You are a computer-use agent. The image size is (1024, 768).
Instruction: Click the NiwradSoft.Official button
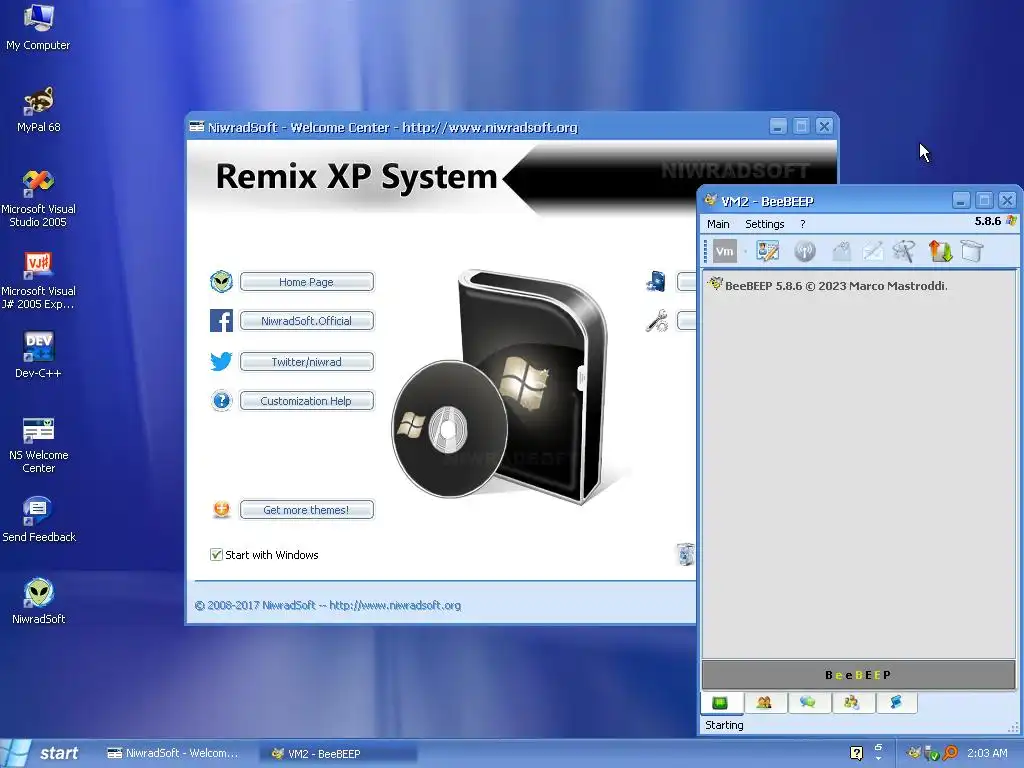306,321
